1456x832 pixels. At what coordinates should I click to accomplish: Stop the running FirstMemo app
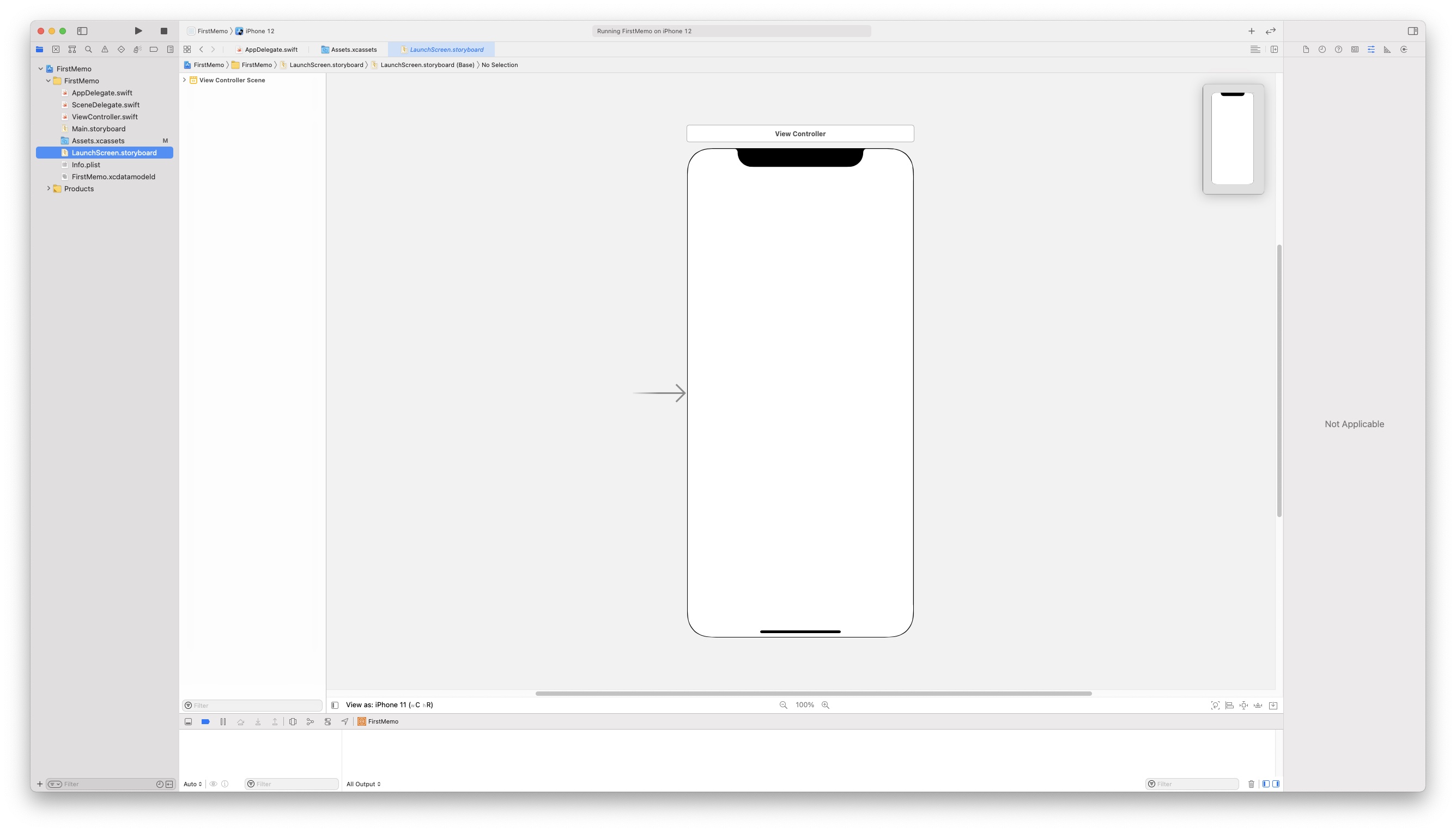(163, 31)
